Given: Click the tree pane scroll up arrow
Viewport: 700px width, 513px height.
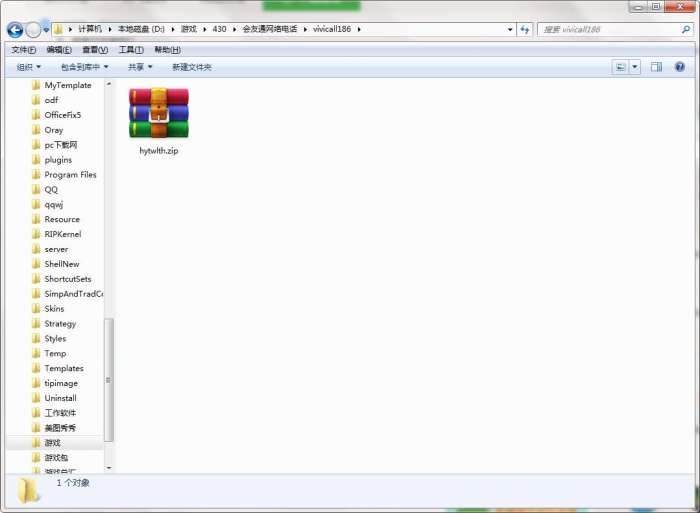Looking at the screenshot, I should click(108, 84).
